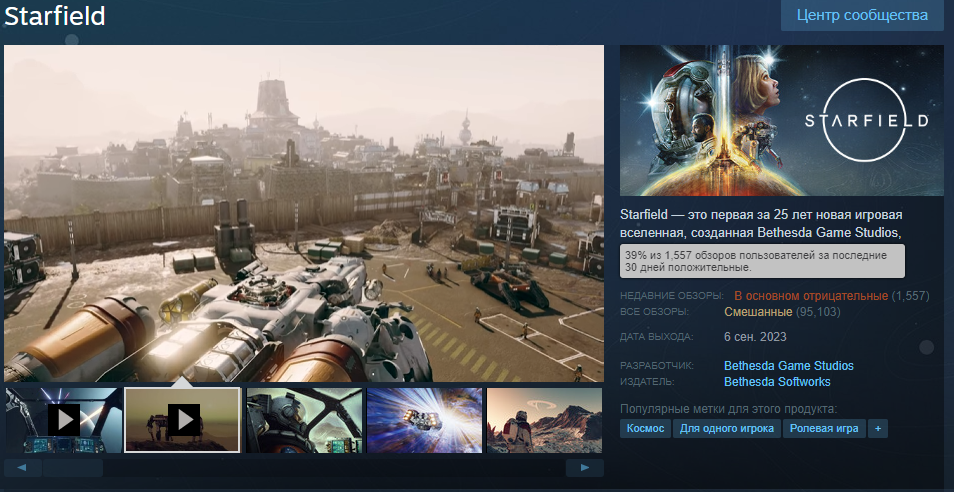
Task: Open the Ролевая игра tag
Action: tap(824, 428)
